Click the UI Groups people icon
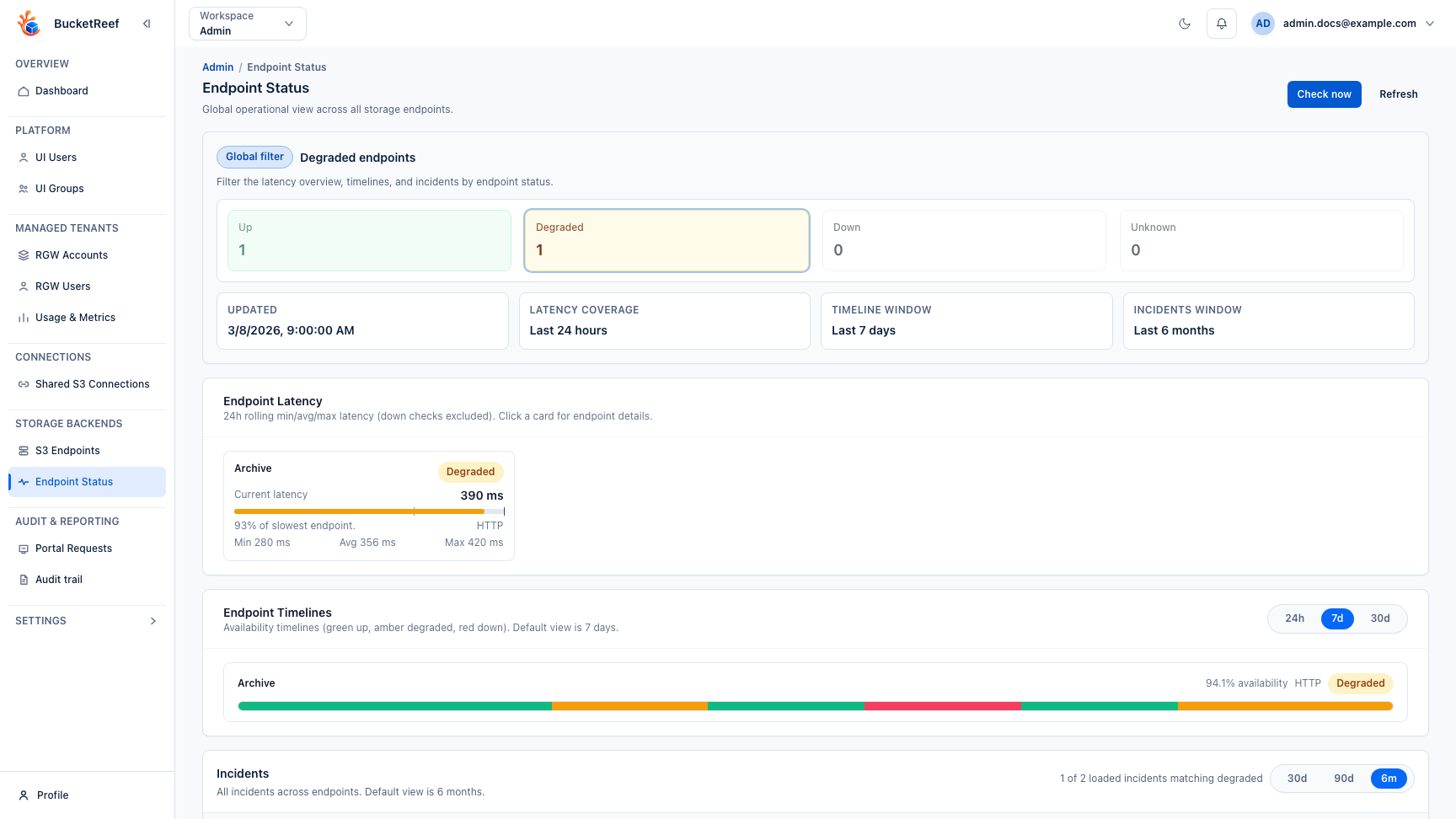The width and height of the screenshot is (1456, 819). (24, 189)
